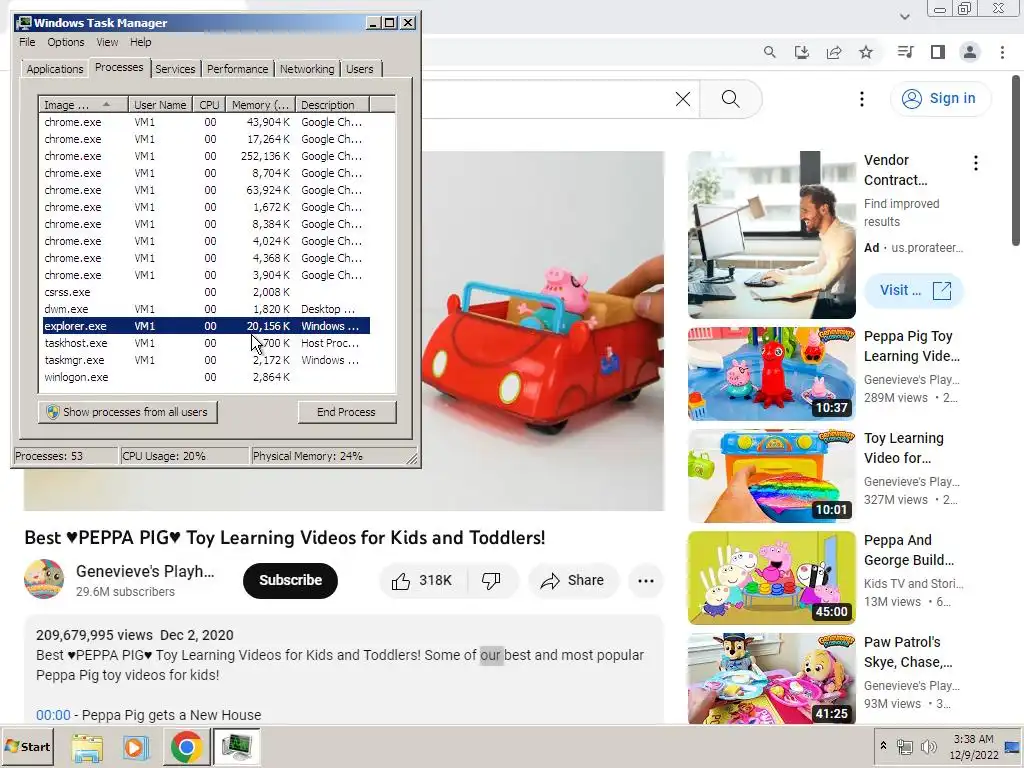Show hidden tray icons arrow
Screen dimensions: 1024x768
coord(883,746)
